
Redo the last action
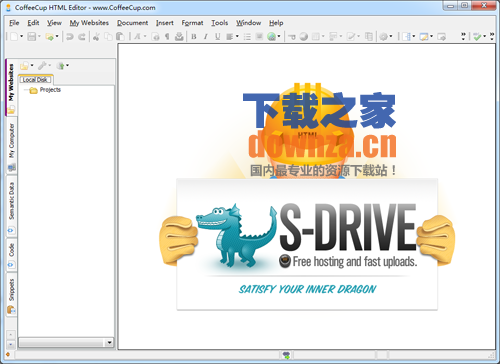(82, 37)
